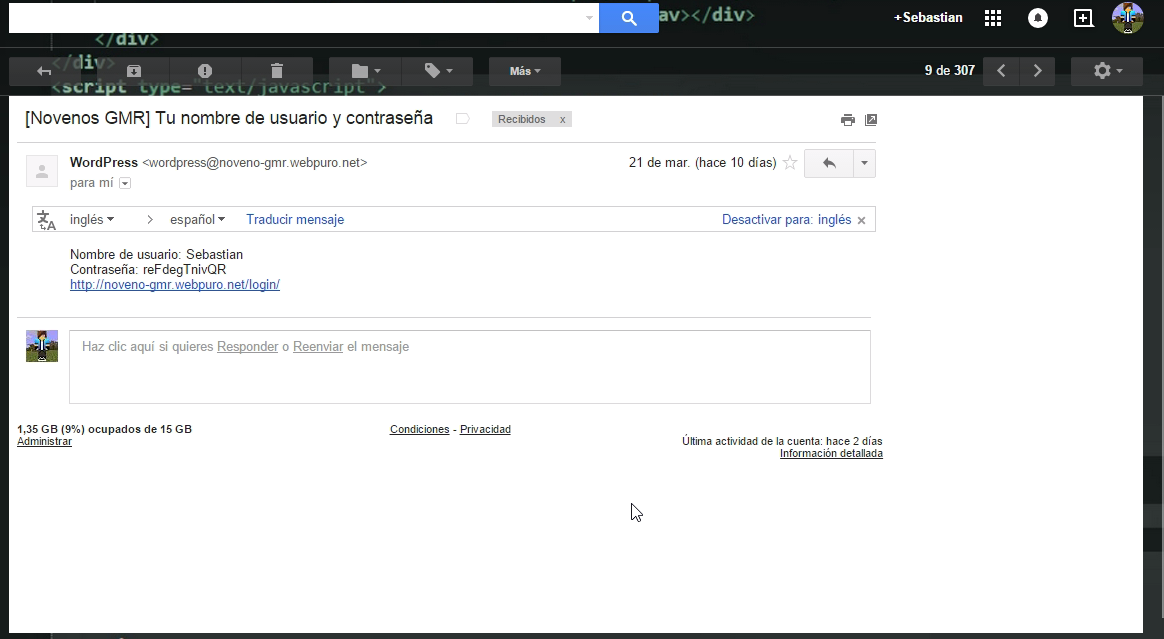
Task: Click the translate icon in the bar
Action: point(47,220)
